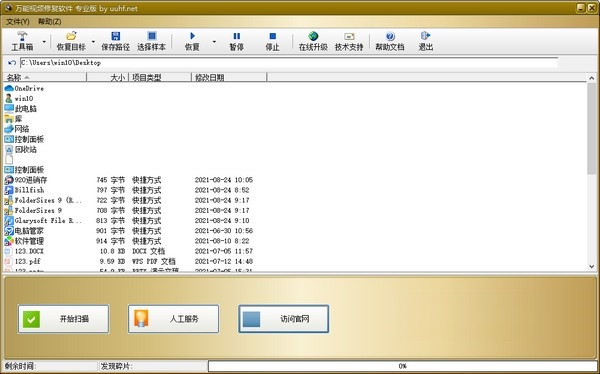The image size is (600, 374).
Task: Expand the 恢复 dropdown arrow
Action: click(214, 41)
